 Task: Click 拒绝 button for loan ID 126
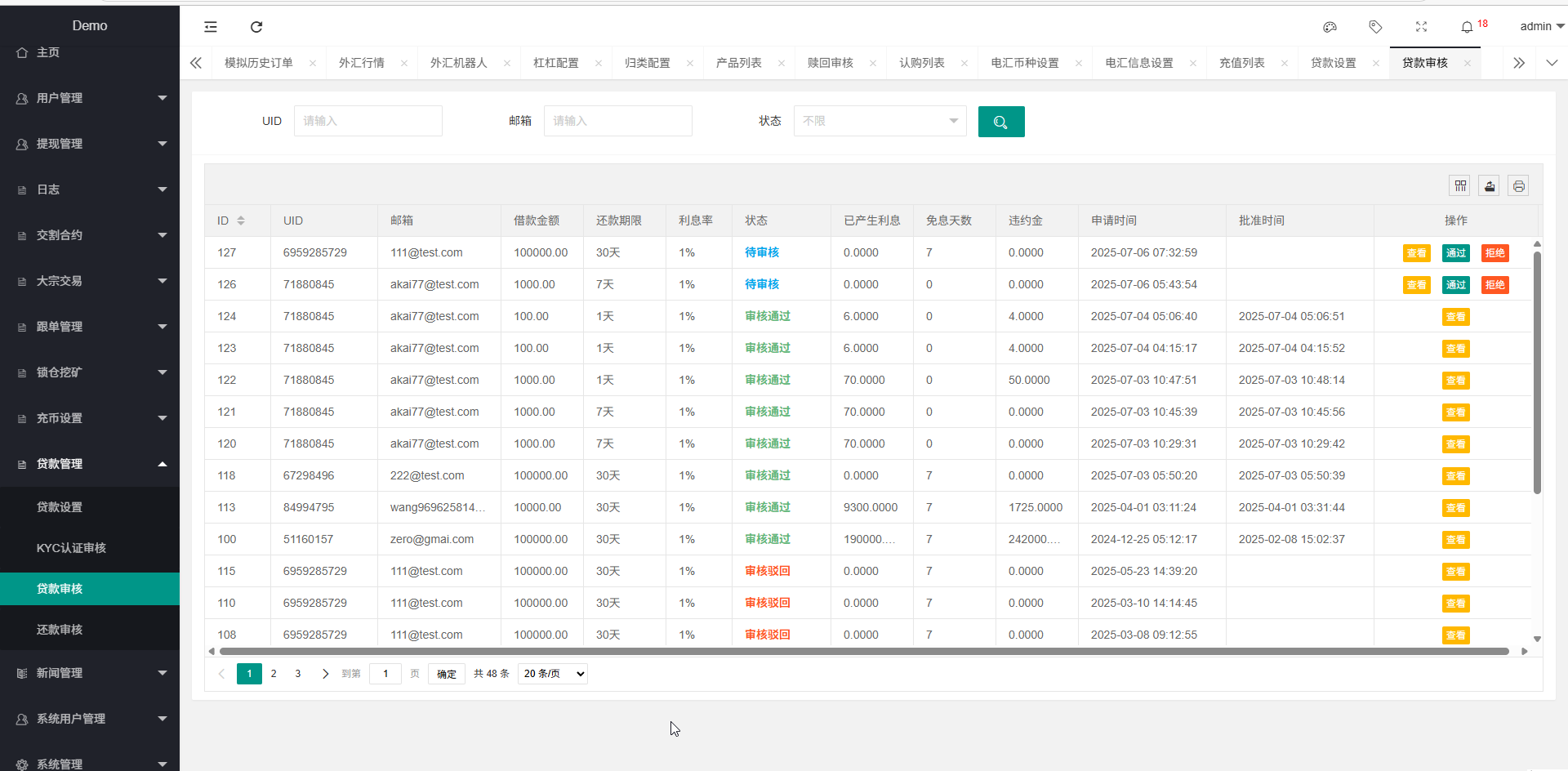pyautogui.click(x=1494, y=285)
